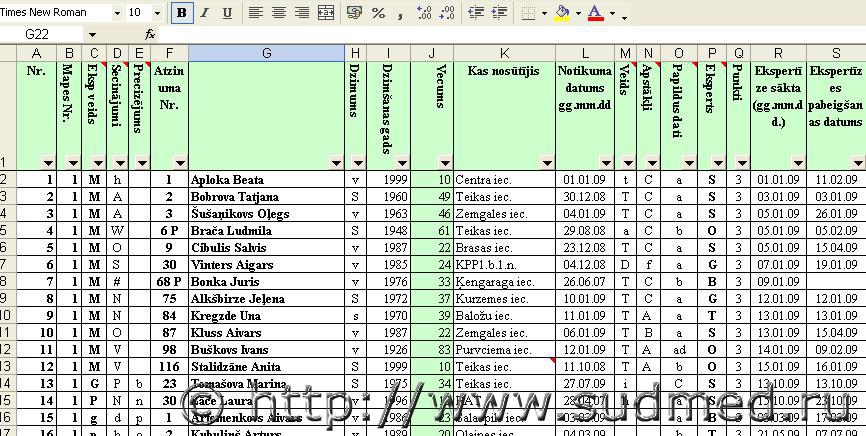This screenshot has height=436, width=866.
Task: Apply percent style format
Action: (378, 13)
